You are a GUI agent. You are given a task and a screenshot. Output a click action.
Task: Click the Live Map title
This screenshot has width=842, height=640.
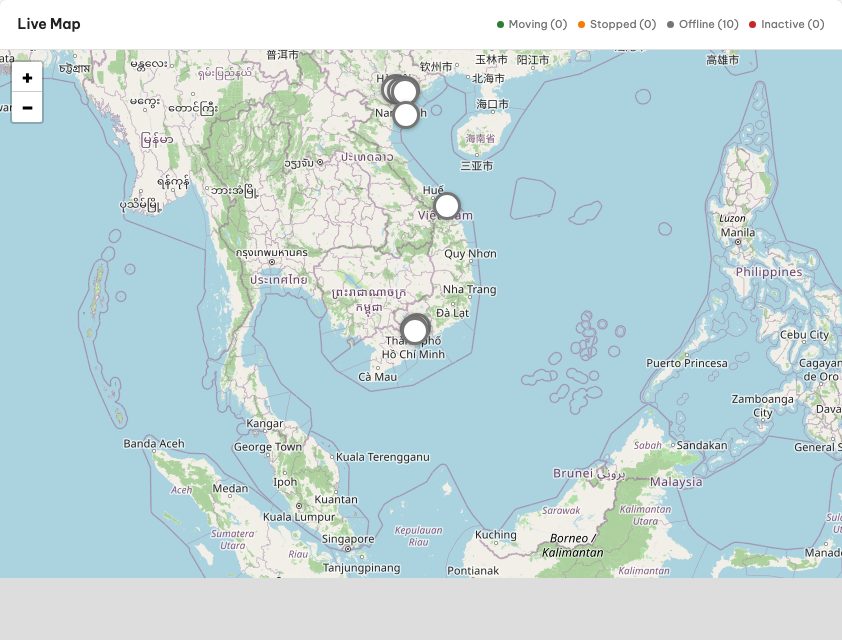49,24
